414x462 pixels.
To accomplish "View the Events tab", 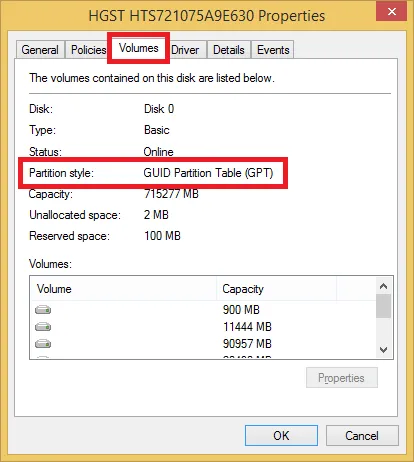I will pos(273,50).
